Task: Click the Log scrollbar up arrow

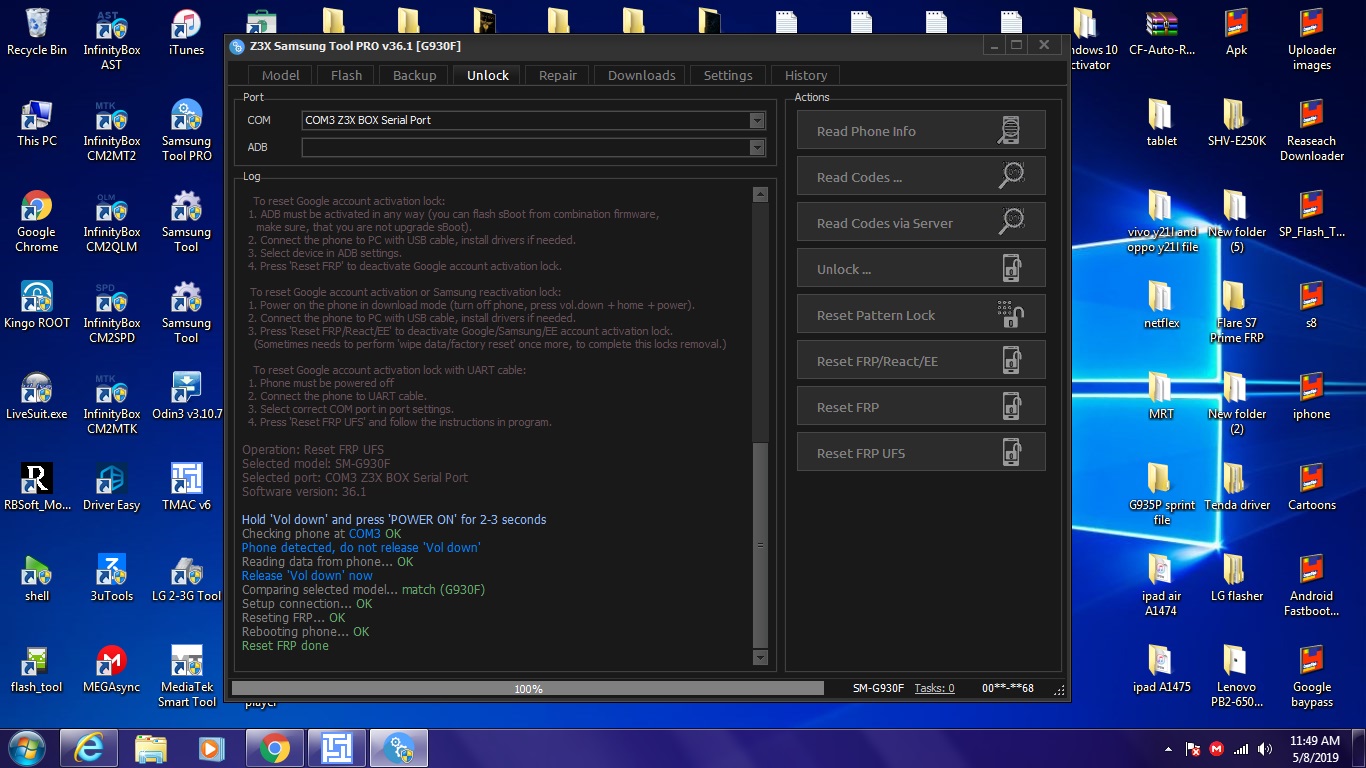Action: [x=760, y=194]
